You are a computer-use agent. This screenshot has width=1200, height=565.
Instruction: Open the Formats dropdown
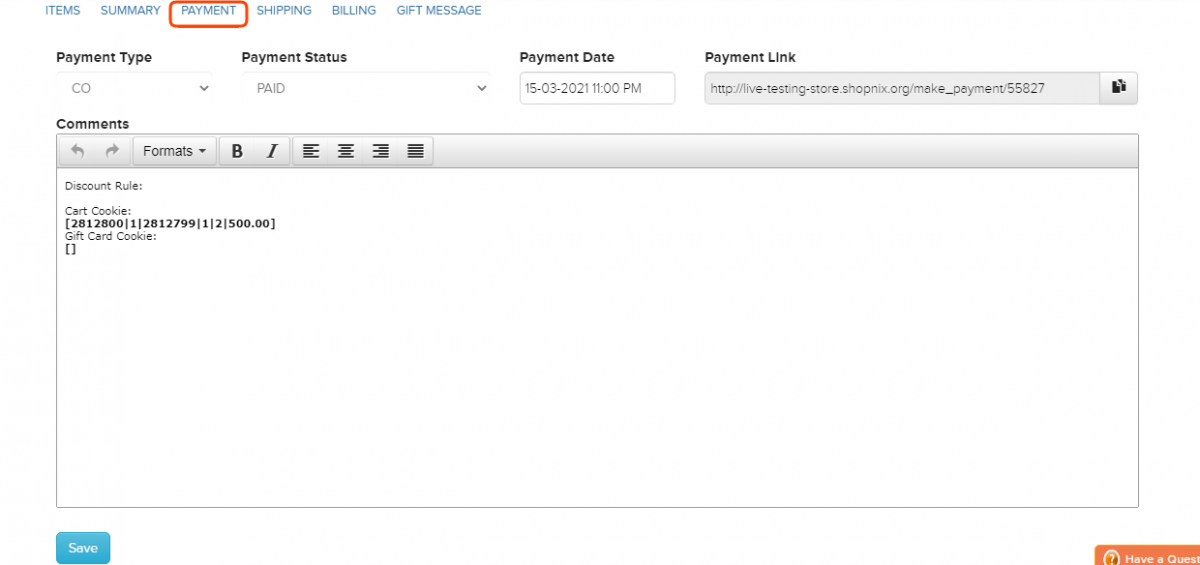click(x=174, y=151)
